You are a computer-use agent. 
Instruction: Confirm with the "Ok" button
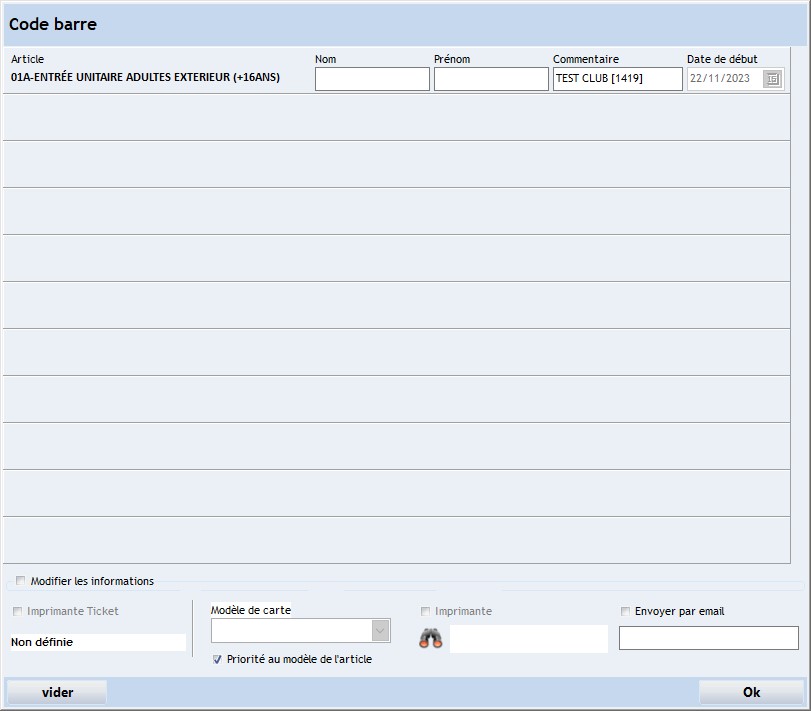(751, 691)
